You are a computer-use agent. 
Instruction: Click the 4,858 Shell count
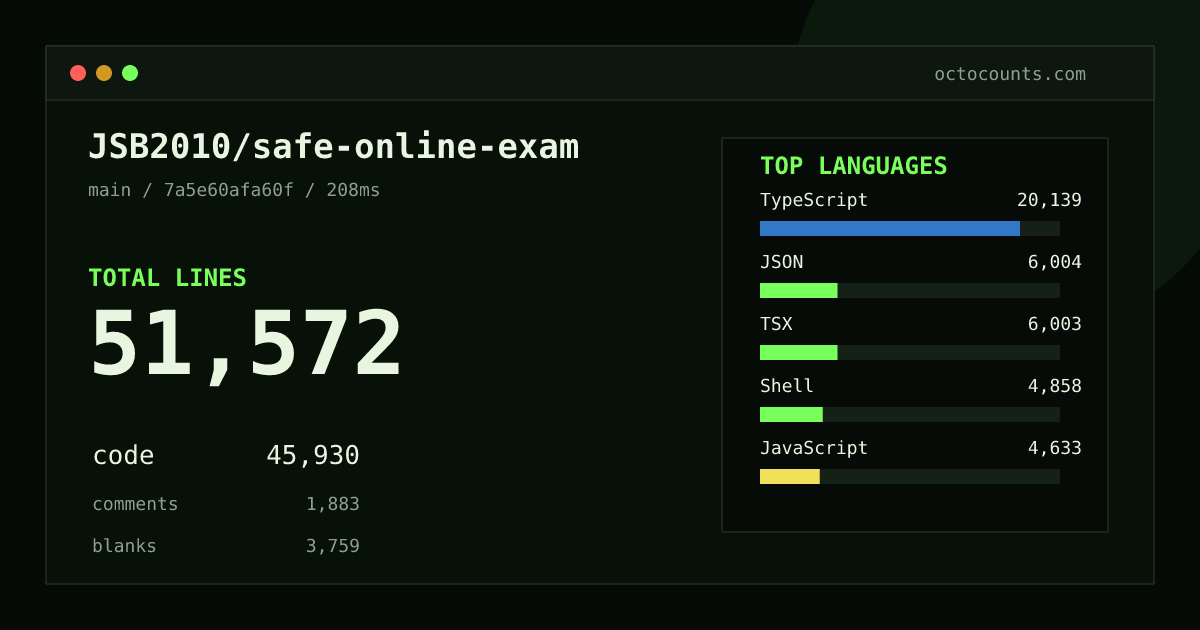coord(1055,386)
